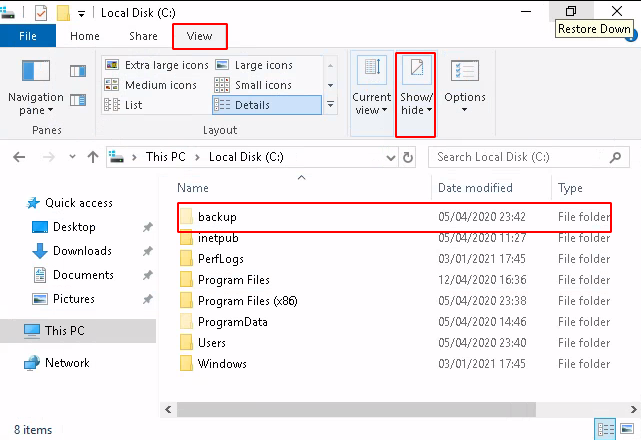Image resolution: width=641 pixels, height=440 pixels.
Task: Toggle the Details pane icon
Action: (78, 100)
